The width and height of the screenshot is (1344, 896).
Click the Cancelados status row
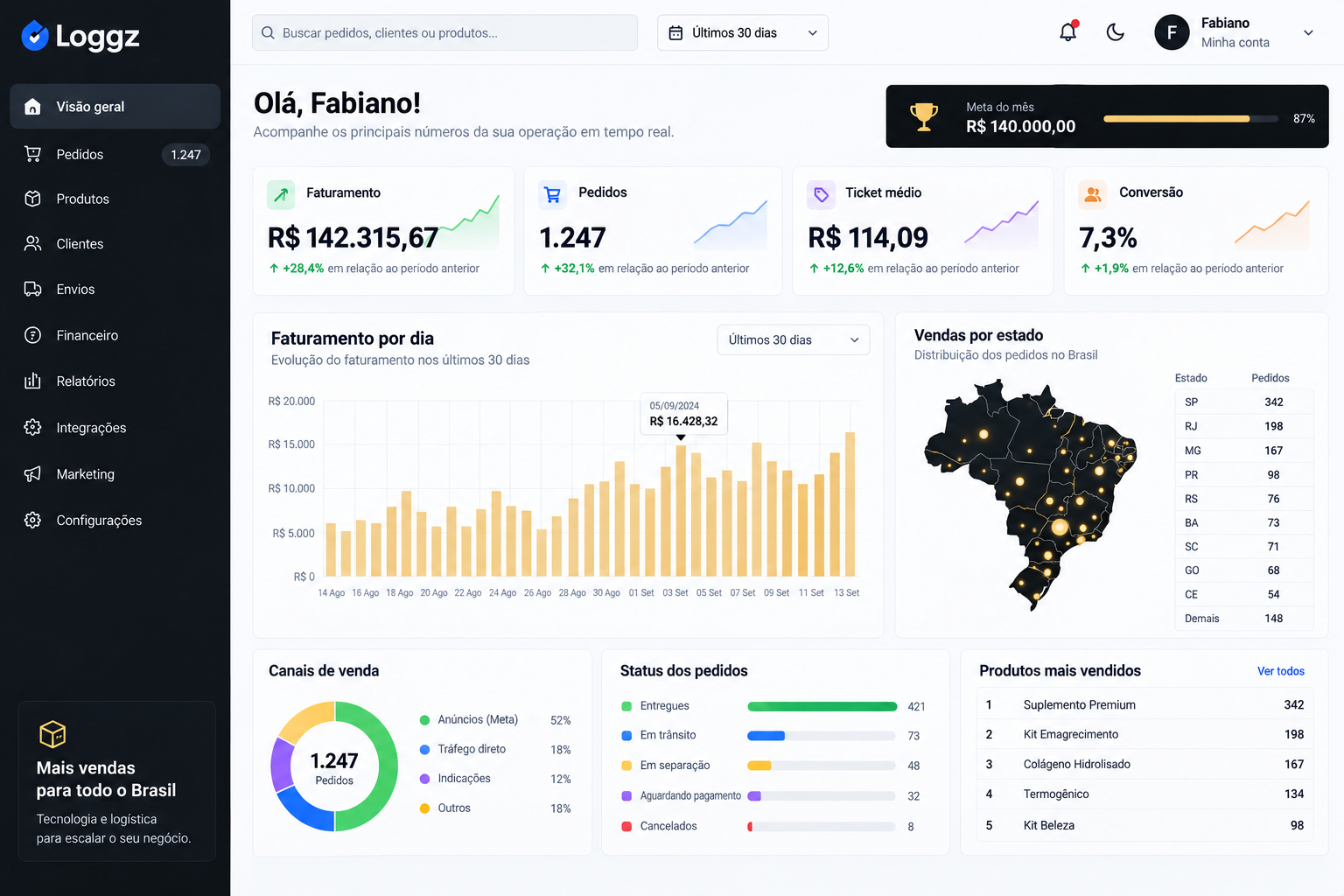772,826
